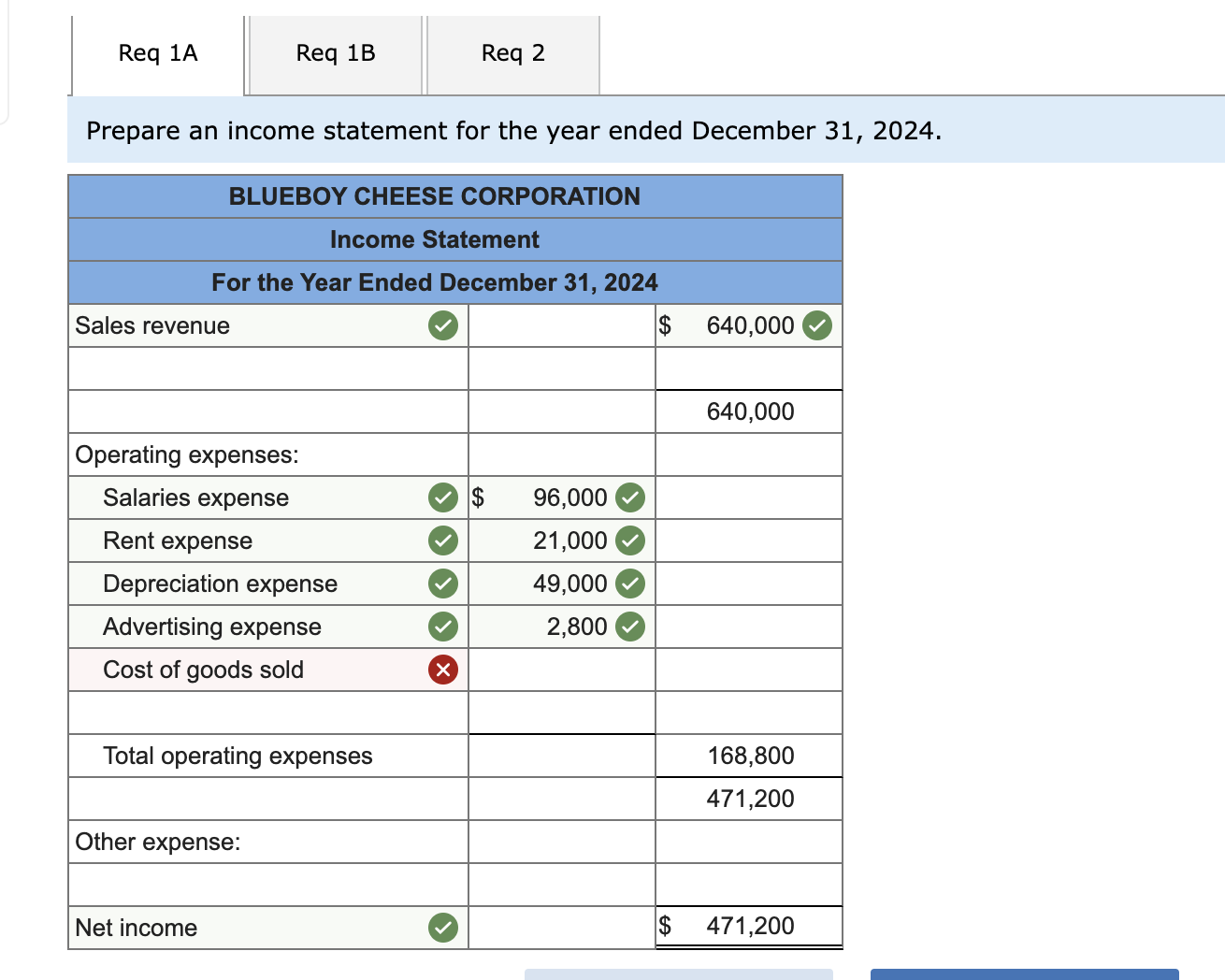This screenshot has height=980, width=1225.
Task: Select the Total operating expenses amount cell
Action: click(x=748, y=756)
